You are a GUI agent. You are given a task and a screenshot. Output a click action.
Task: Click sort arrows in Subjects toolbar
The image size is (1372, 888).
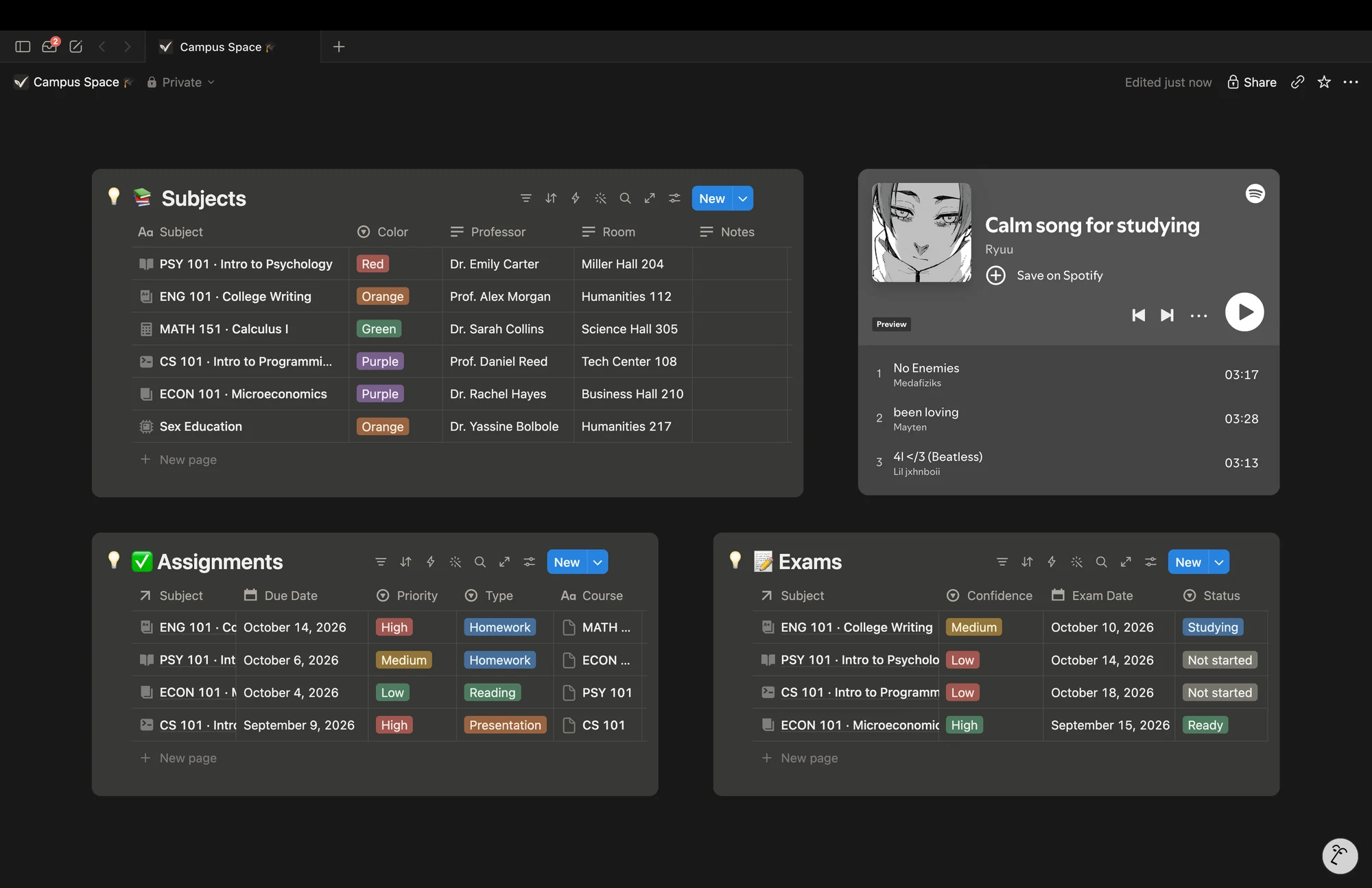(x=551, y=198)
